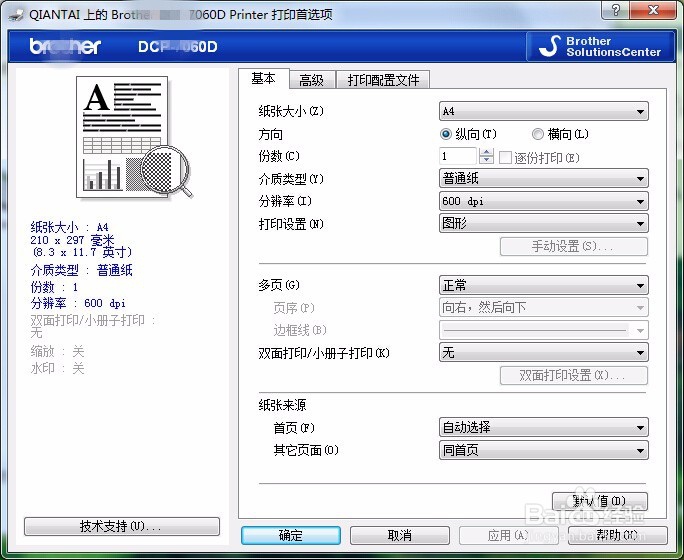
Task: Click the brother logo in the header
Action: (x=65, y=46)
